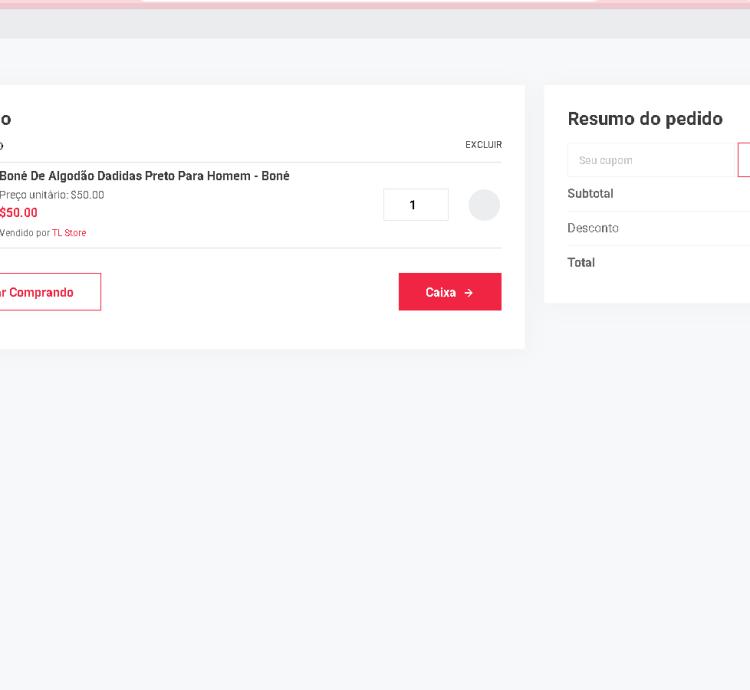Click the Vendido por label text
This screenshot has width=750, height=690.
(x=24, y=233)
